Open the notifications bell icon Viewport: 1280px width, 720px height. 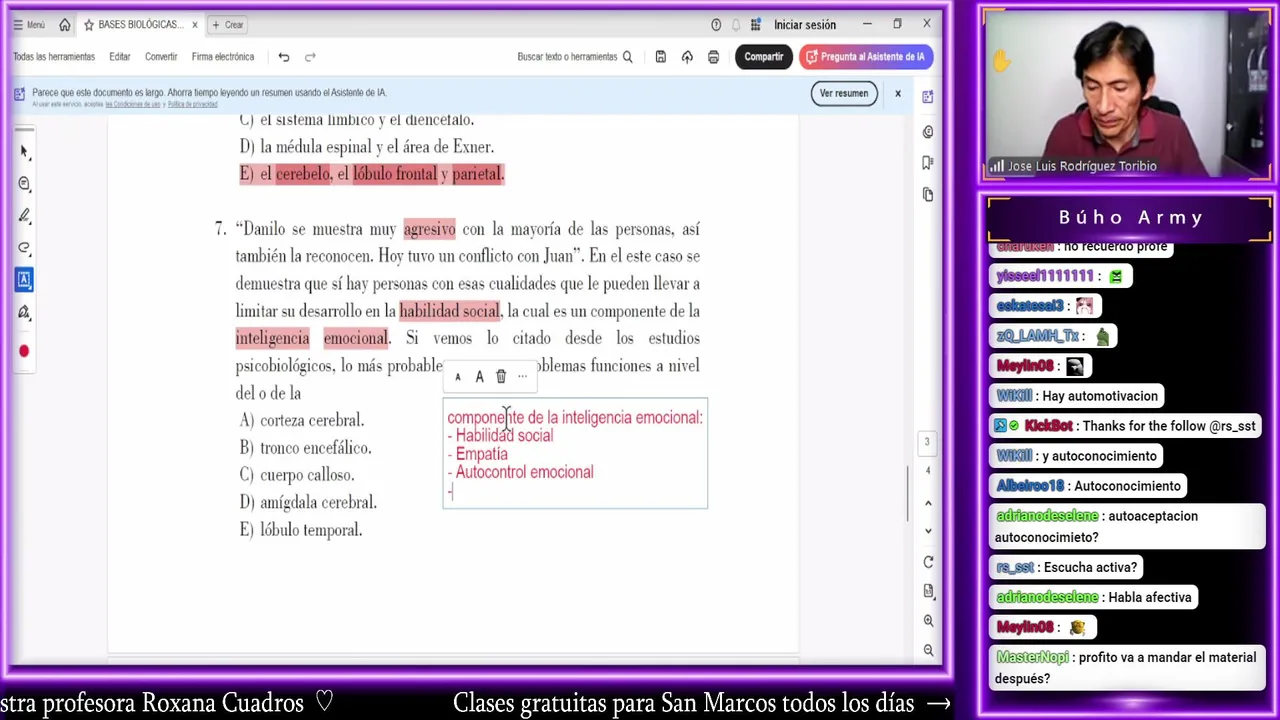coord(736,25)
